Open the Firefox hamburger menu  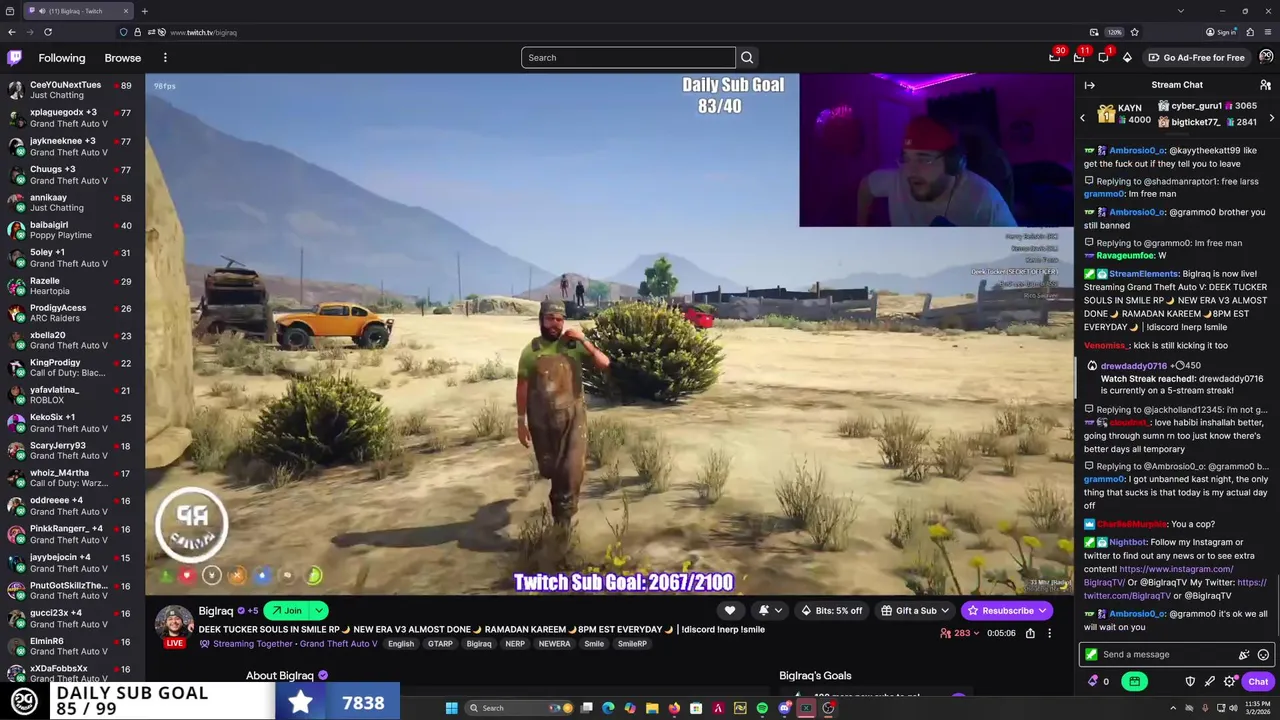pyautogui.click(x=1268, y=32)
